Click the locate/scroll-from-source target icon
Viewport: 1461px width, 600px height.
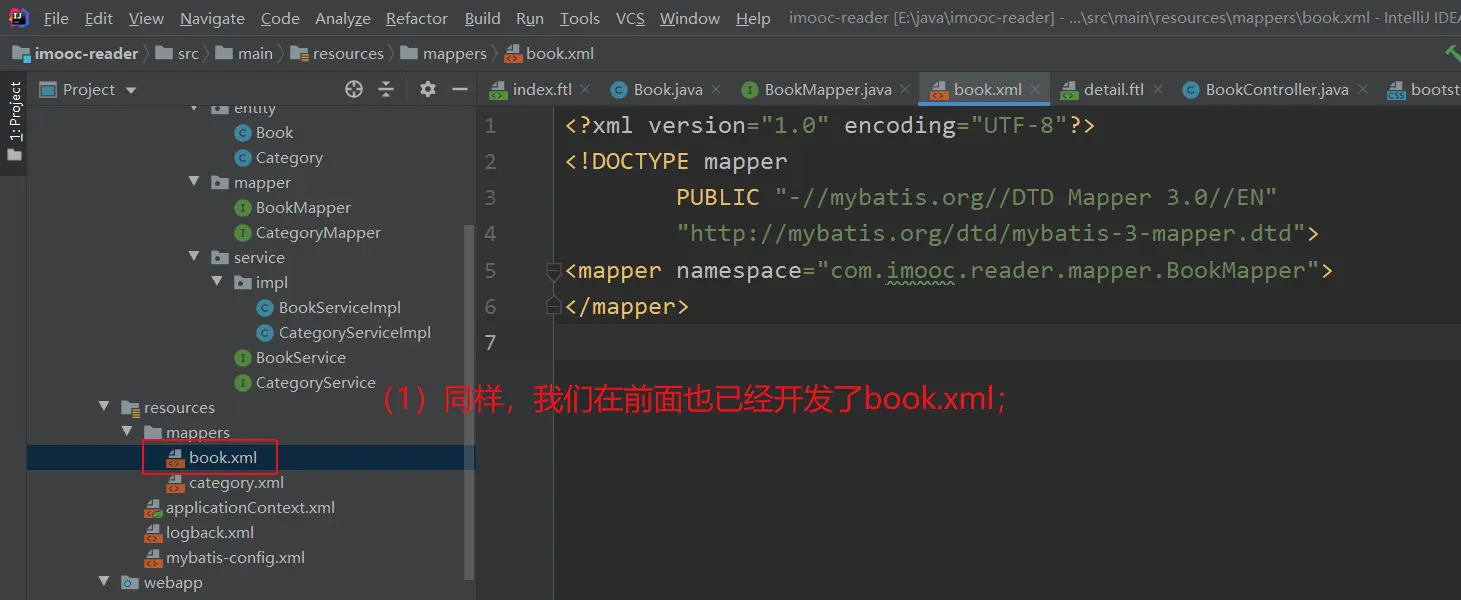354,90
